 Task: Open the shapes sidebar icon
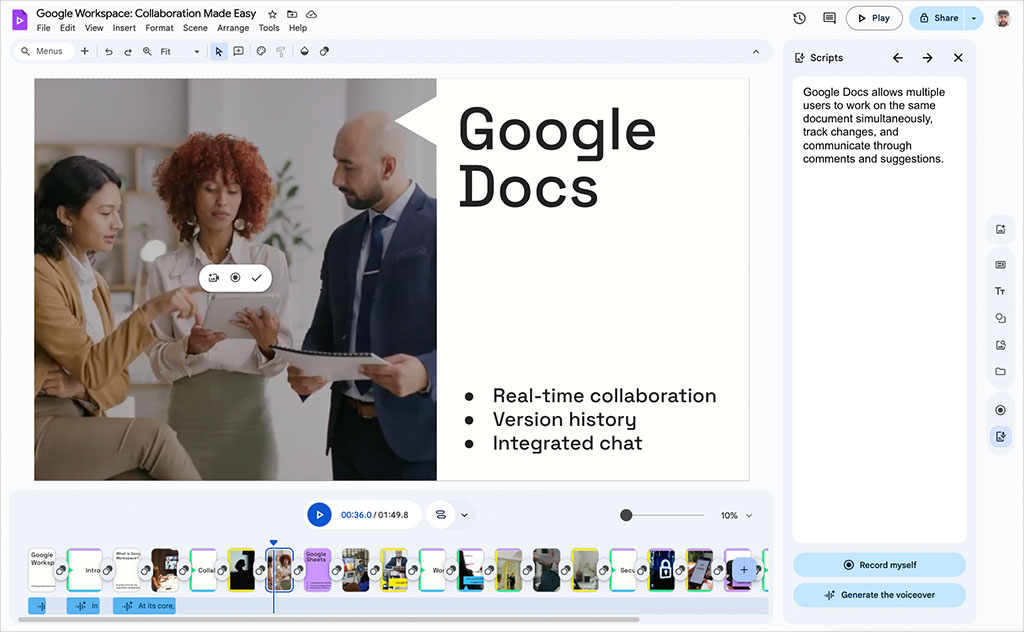coord(1000,318)
